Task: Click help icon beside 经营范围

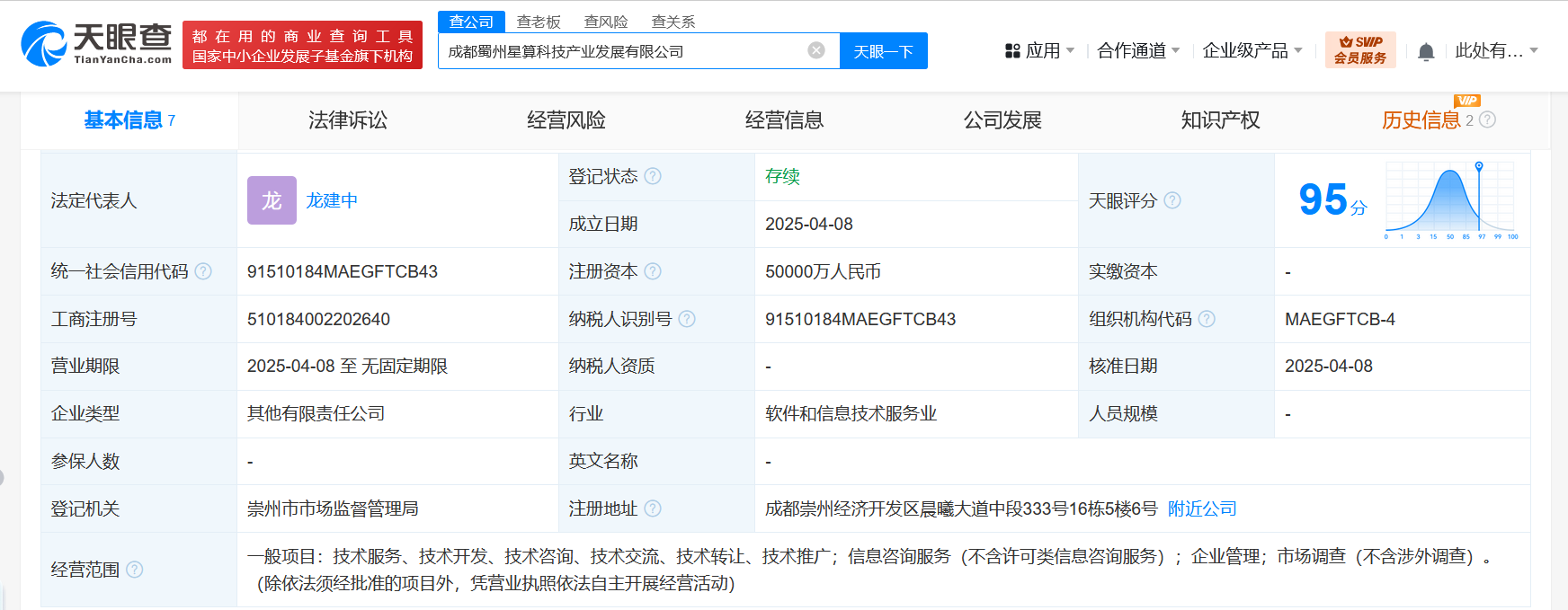Action: pyautogui.click(x=135, y=570)
